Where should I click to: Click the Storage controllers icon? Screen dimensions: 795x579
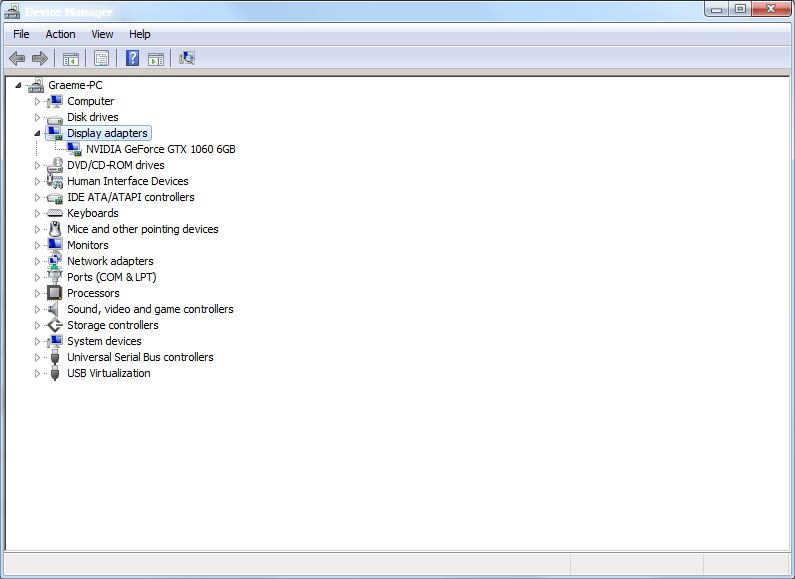pos(55,325)
